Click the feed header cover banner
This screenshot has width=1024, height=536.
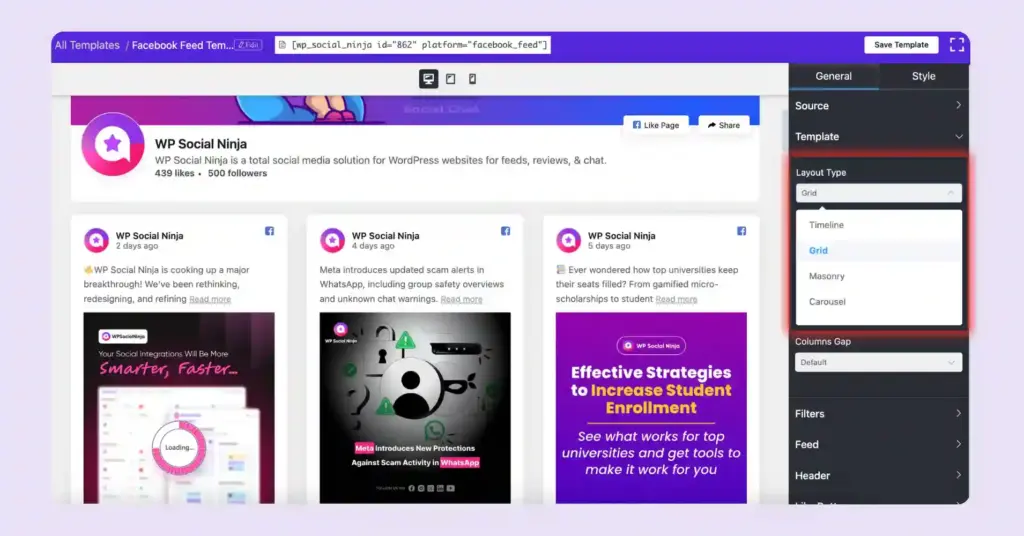point(415,110)
